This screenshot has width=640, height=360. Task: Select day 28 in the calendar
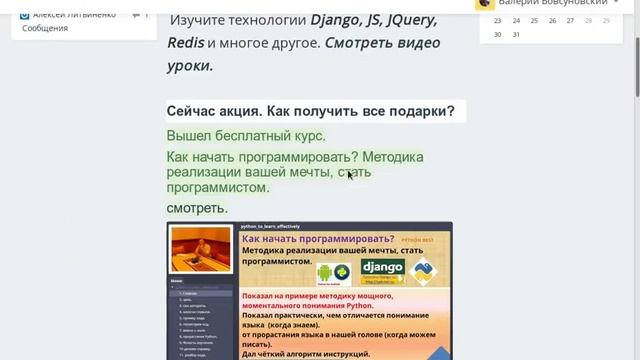(588, 21)
